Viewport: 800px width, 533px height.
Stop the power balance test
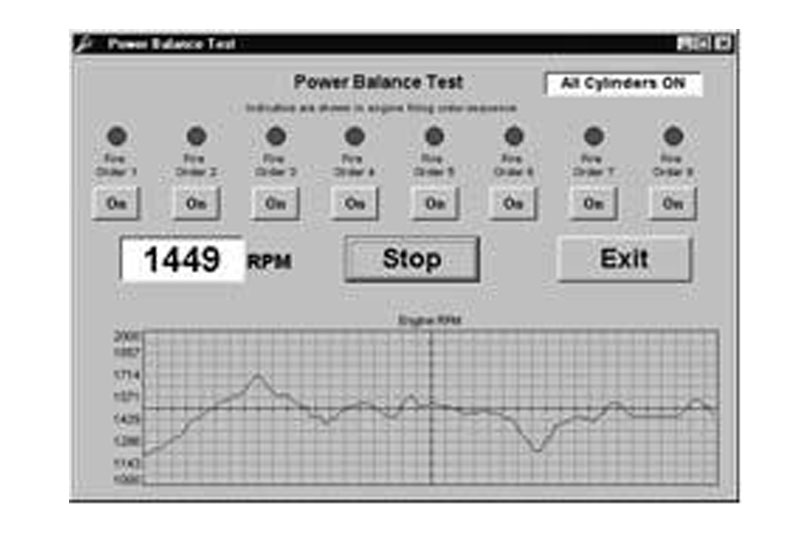412,259
